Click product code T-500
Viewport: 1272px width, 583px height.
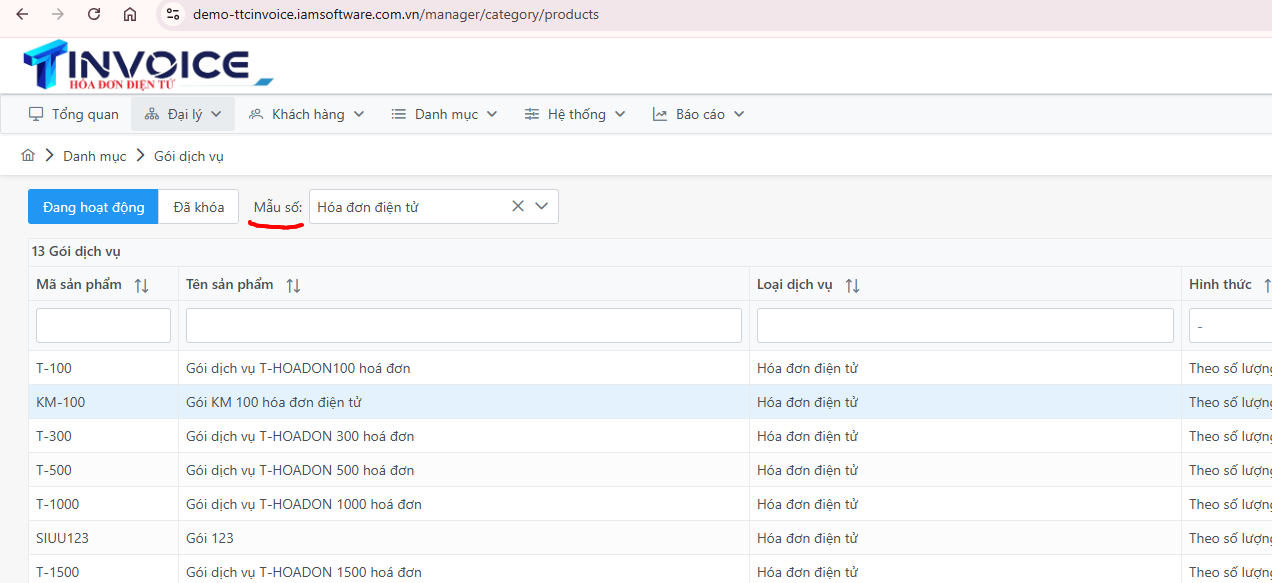click(54, 470)
